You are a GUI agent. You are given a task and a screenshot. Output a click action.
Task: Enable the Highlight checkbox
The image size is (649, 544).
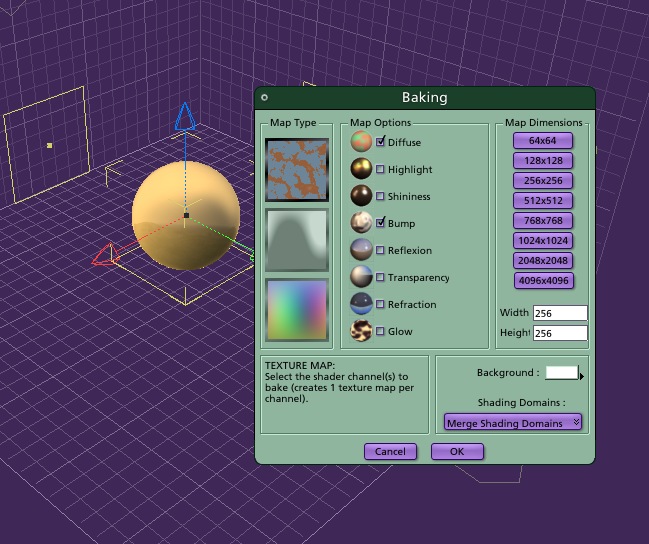tap(380, 169)
